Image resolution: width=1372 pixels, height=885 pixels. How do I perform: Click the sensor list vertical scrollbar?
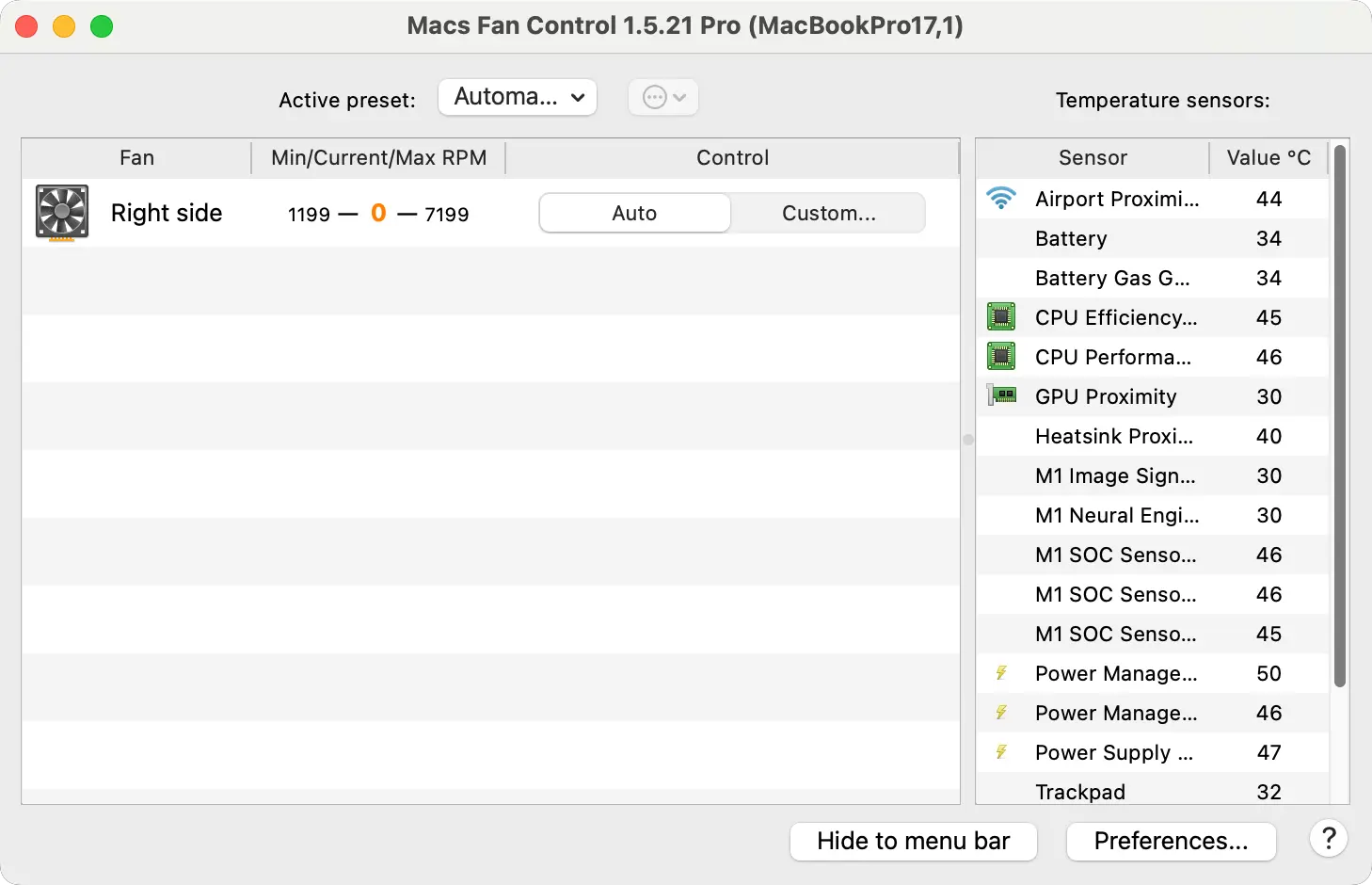tap(1340, 414)
